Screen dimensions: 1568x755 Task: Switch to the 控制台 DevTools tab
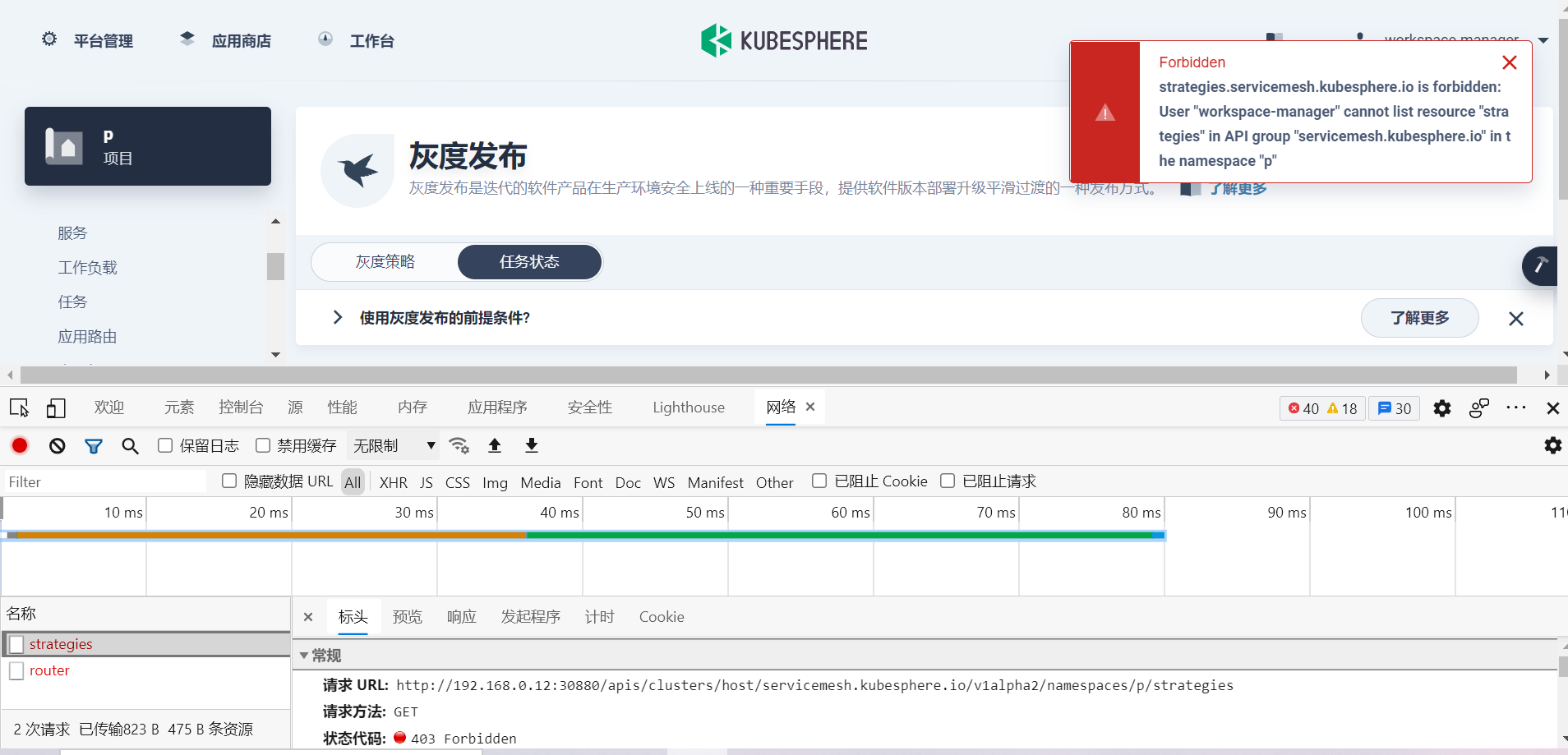pos(241,407)
